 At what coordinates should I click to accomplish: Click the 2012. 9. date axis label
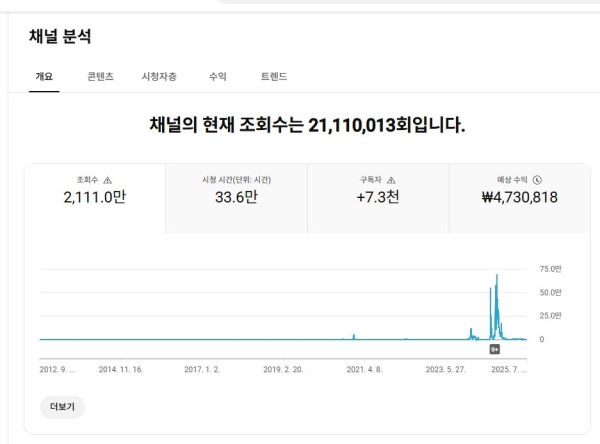coord(58,369)
